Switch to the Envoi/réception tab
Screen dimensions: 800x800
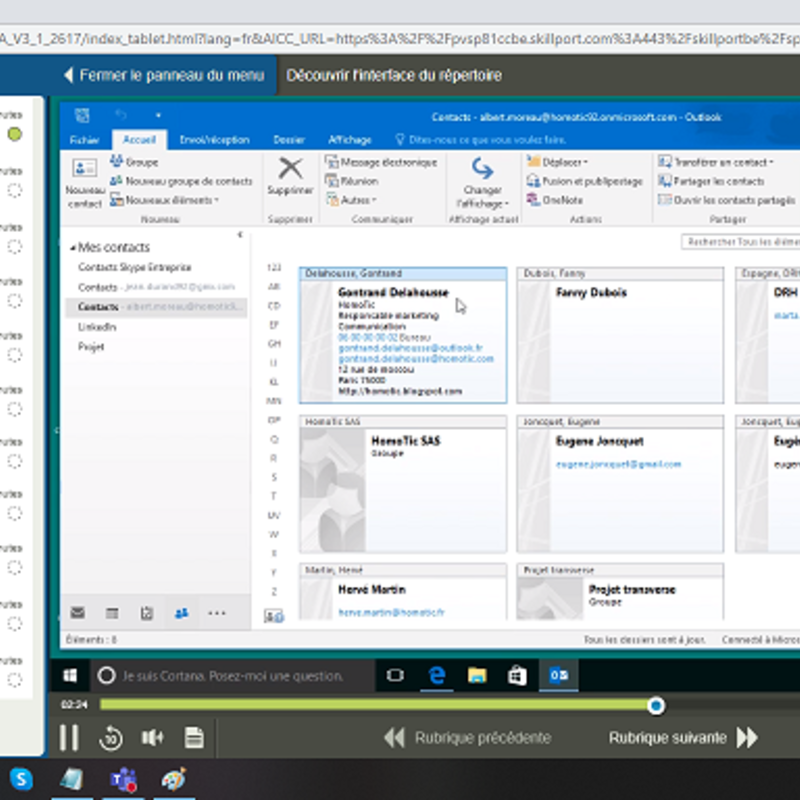coord(214,140)
